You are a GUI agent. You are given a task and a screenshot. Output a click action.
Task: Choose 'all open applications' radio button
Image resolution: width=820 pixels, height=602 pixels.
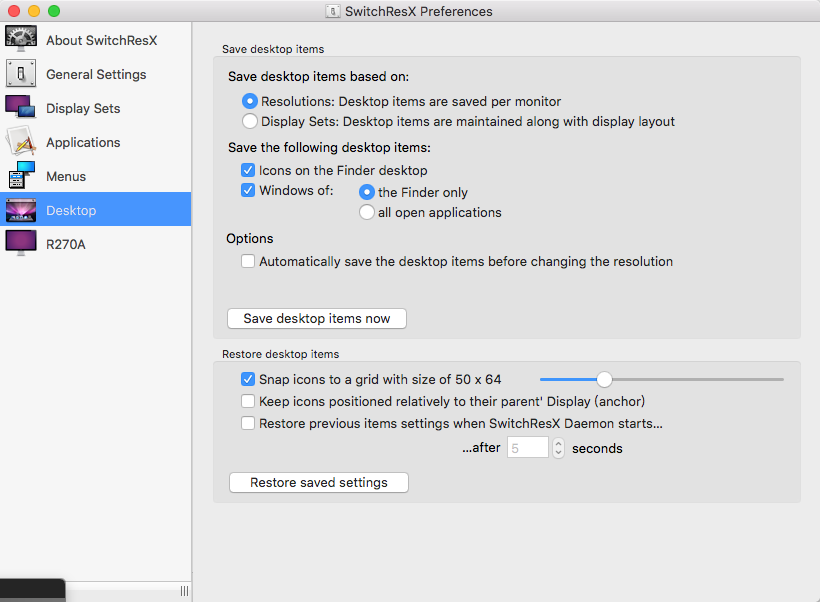coord(367,212)
